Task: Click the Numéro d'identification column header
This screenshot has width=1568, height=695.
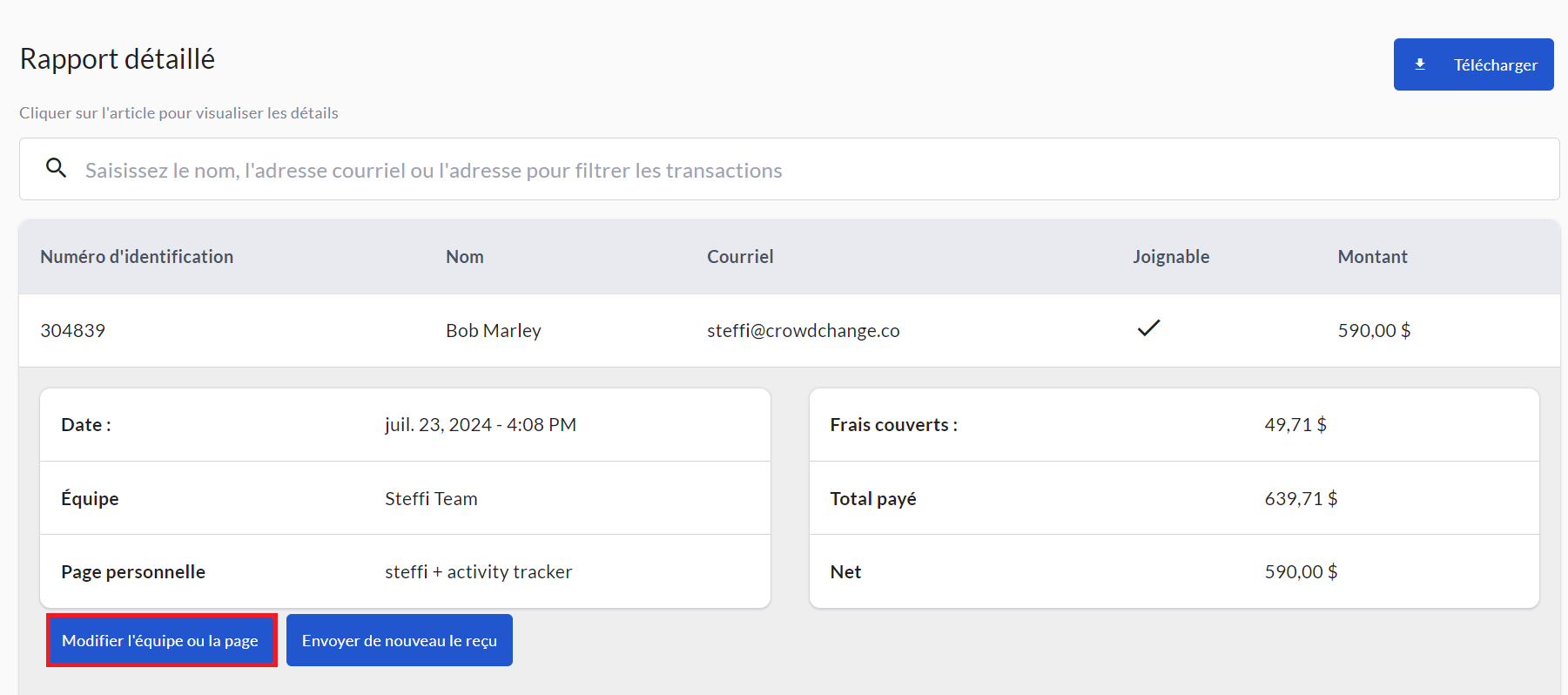Action: tap(137, 257)
